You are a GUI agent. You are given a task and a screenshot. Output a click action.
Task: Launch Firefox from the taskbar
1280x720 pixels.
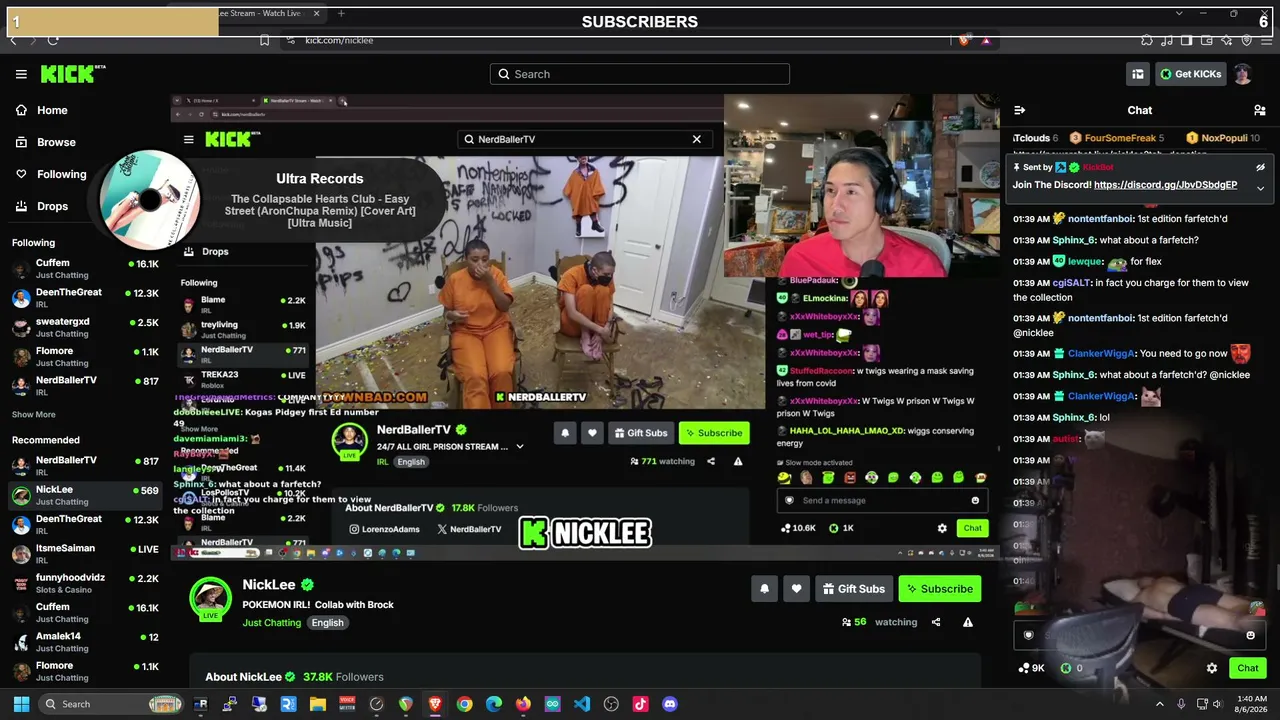(523, 704)
